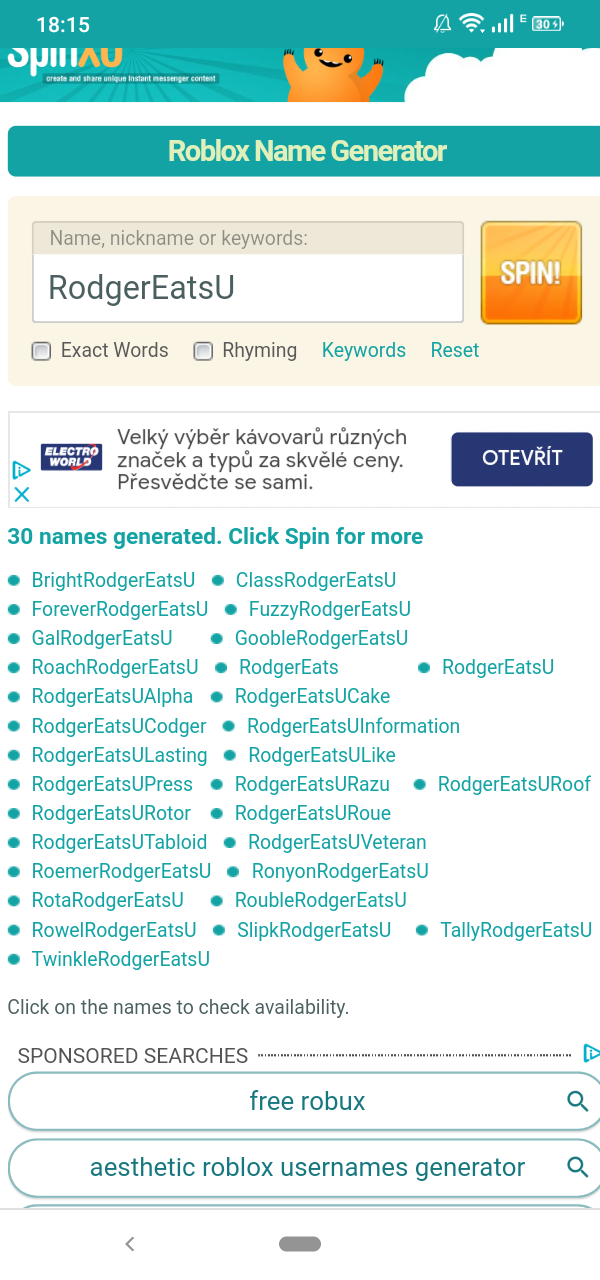Tick the Exact Words checkbox
This screenshot has width=600, height=1280.
click(41, 351)
